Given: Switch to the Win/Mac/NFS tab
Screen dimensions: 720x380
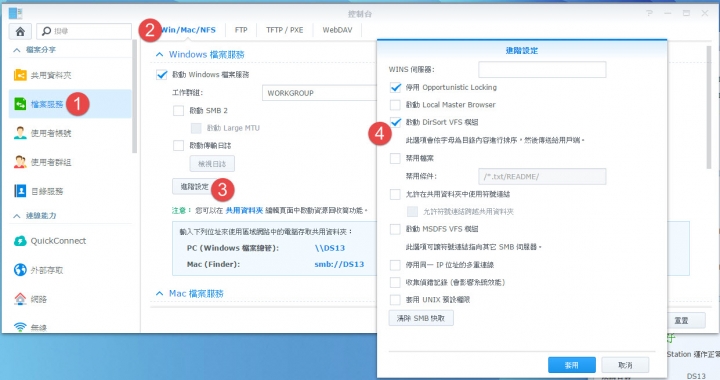Looking at the screenshot, I should coord(188,30).
